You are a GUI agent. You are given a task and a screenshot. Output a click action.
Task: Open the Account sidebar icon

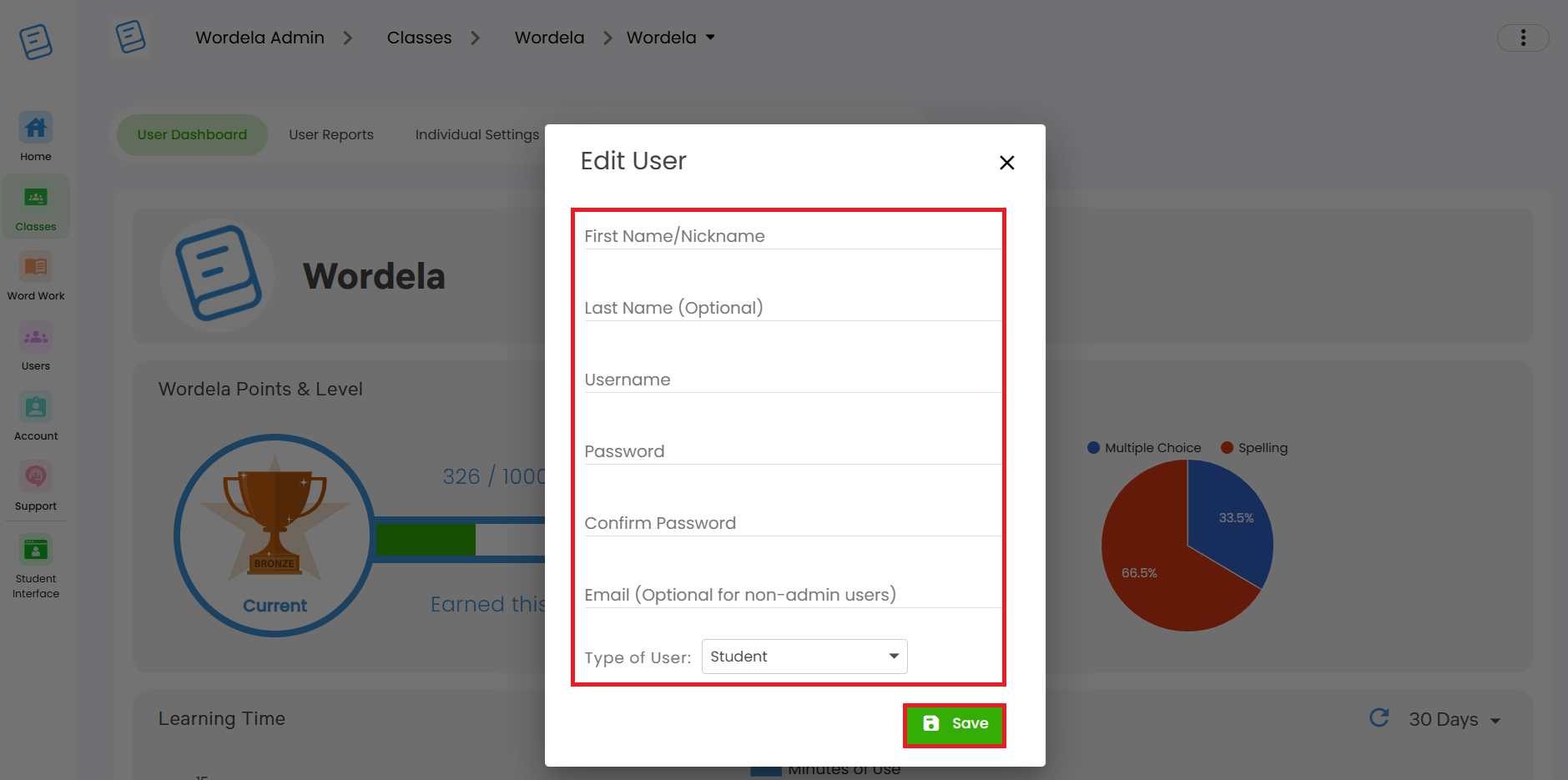click(36, 417)
